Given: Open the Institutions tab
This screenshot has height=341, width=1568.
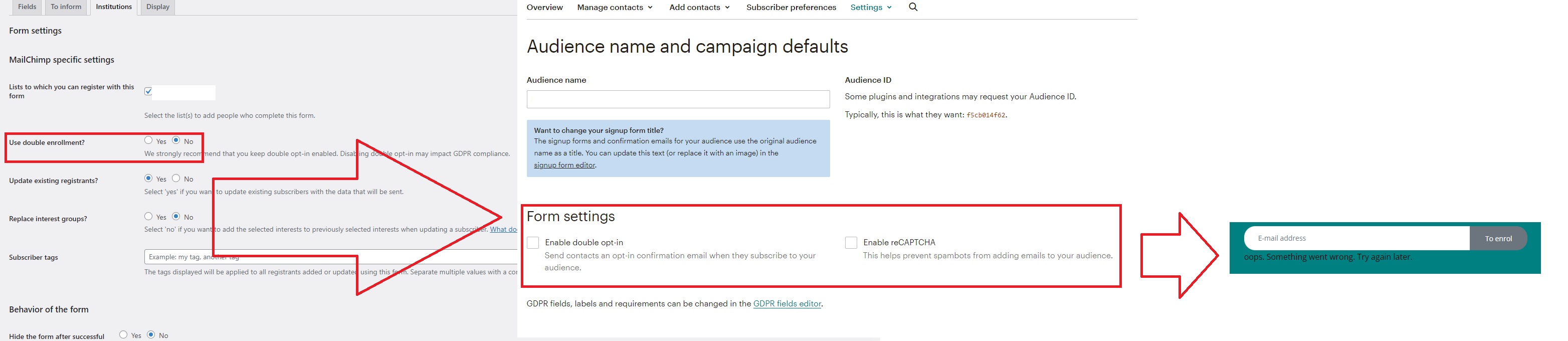Looking at the screenshot, I should pyautogui.click(x=114, y=7).
